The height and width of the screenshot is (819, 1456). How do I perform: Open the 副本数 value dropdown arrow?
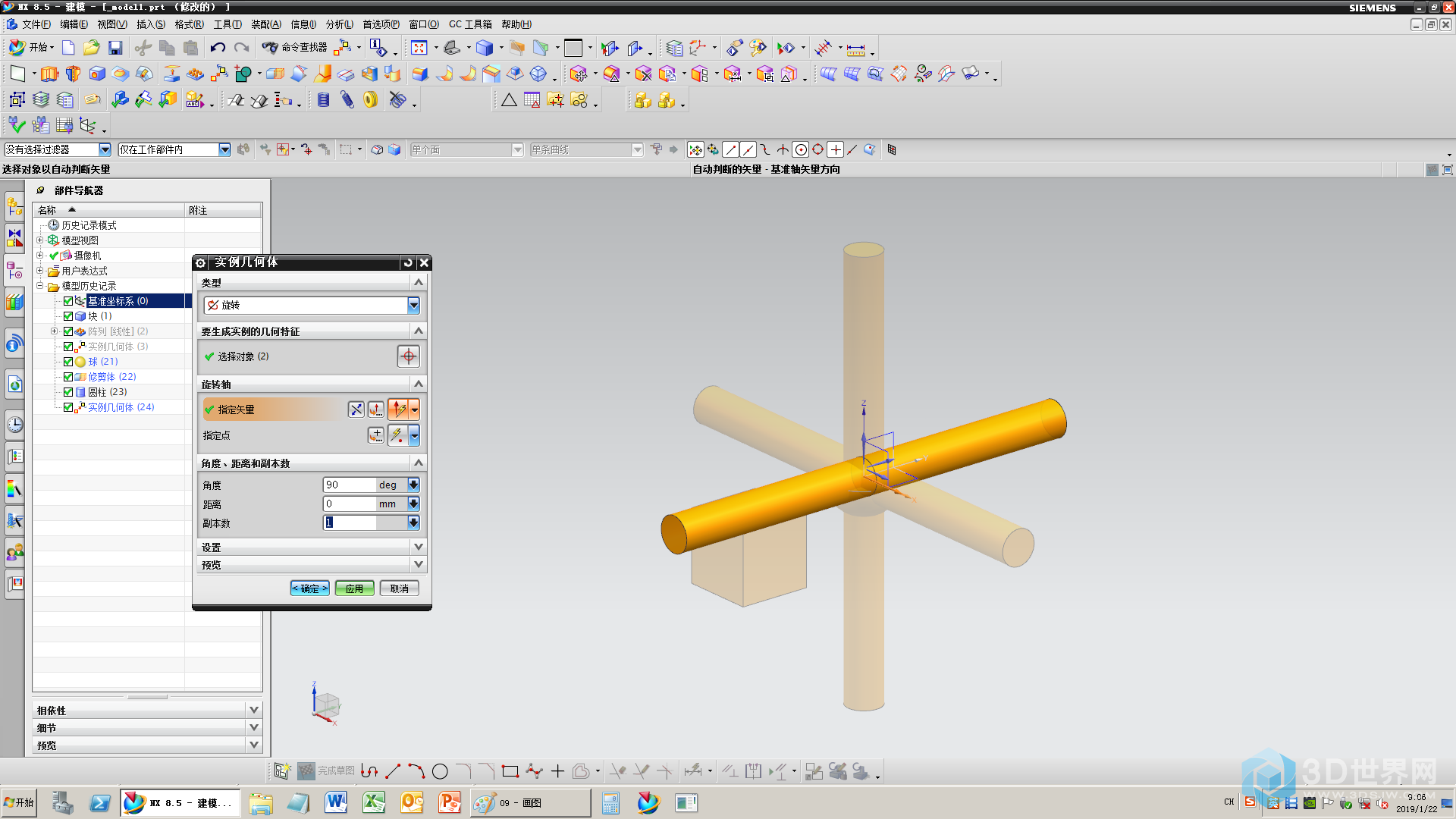[x=413, y=522]
